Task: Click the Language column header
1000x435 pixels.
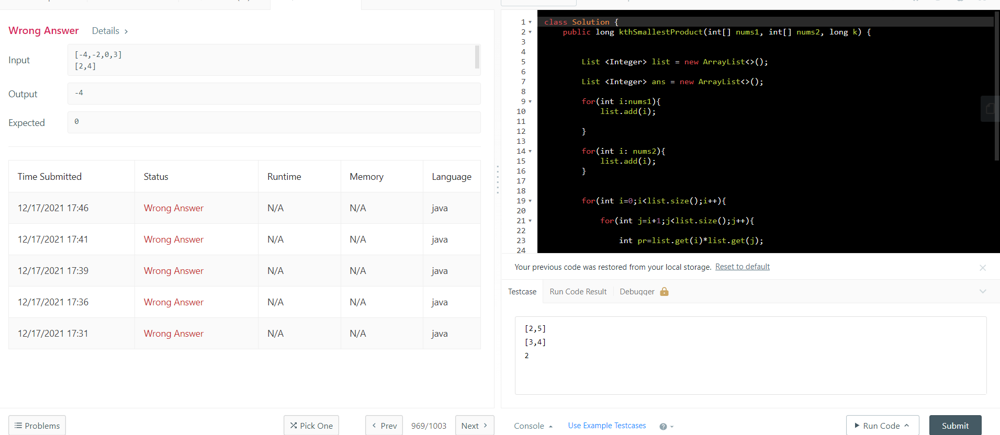Action: click(452, 177)
